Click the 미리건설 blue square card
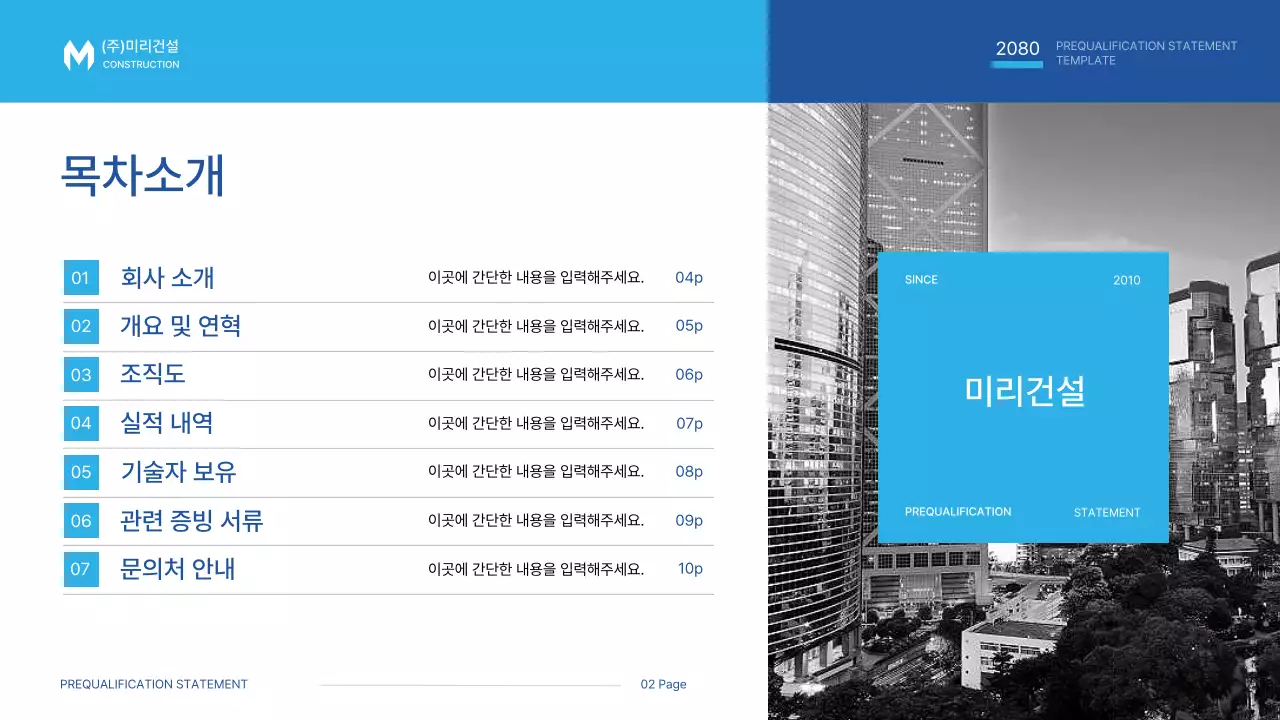Image resolution: width=1280 pixels, height=720 pixels. click(x=1023, y=393)
